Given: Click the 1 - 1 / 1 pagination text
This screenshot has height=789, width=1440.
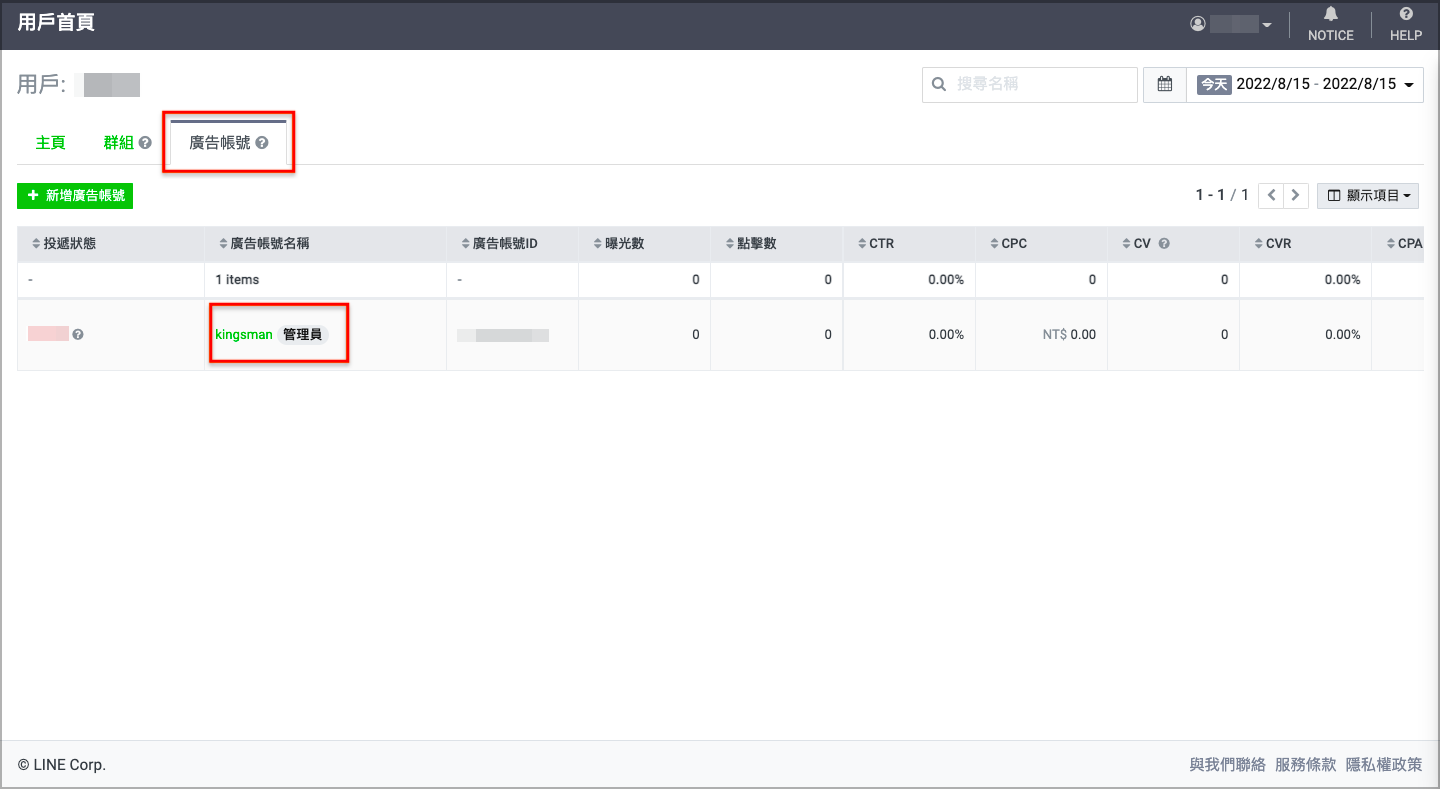Looking at the screenshot, I should pyautogui.click(x=1222, y=196).
